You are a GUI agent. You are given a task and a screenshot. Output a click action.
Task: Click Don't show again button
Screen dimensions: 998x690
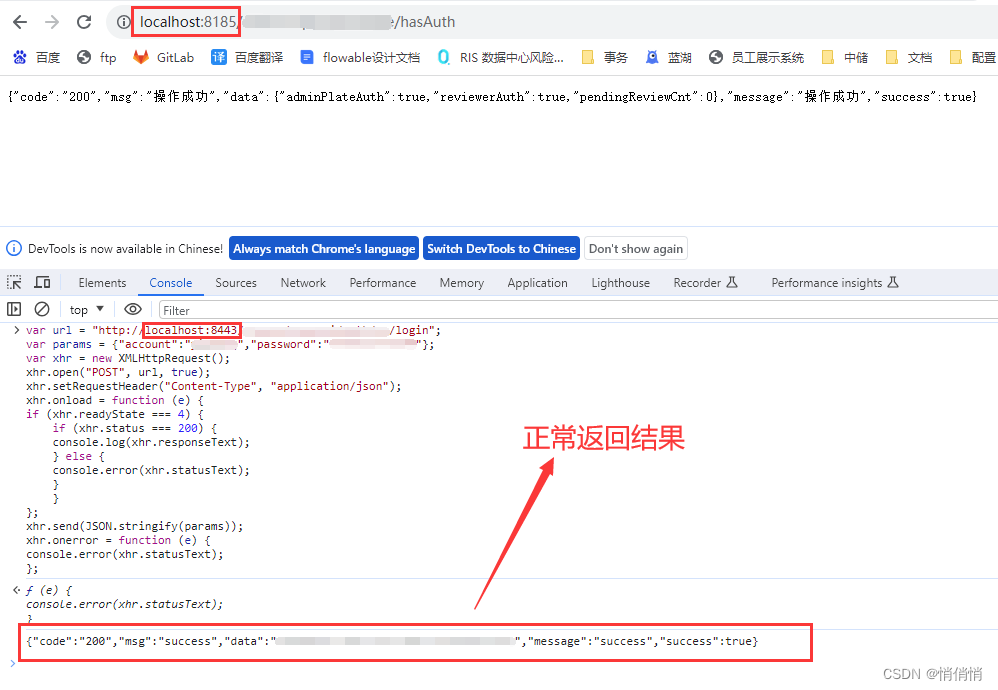(636, 248)
